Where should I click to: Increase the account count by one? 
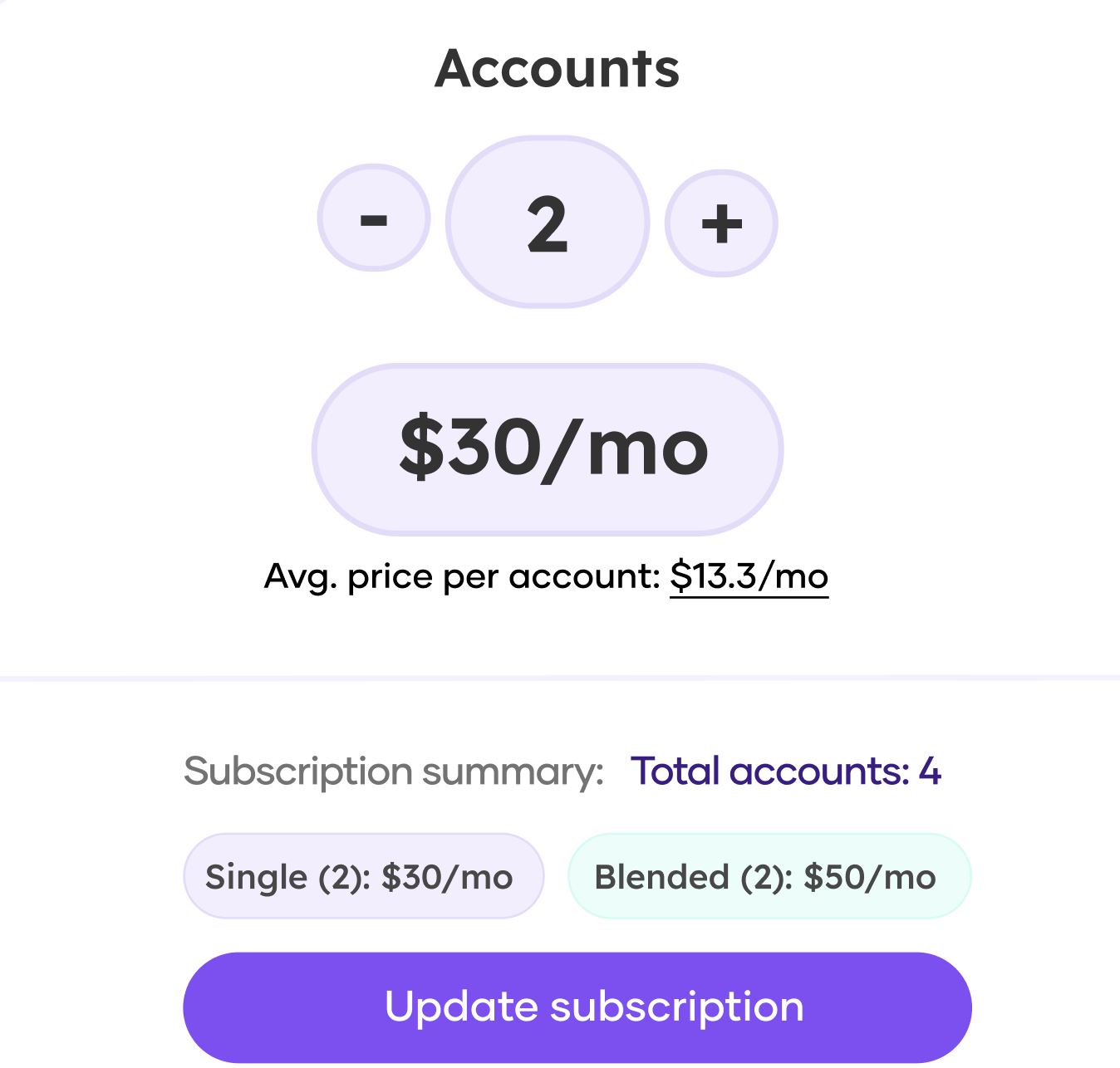pos(721,223)
